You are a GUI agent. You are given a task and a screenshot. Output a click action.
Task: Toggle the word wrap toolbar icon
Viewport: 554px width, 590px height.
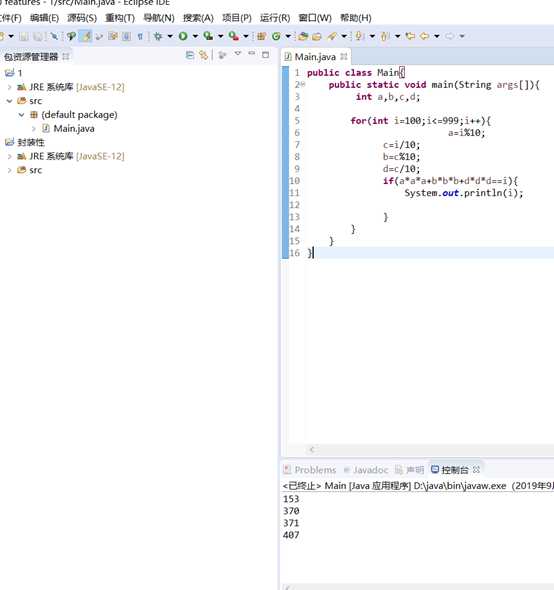(x=113, y=36)
